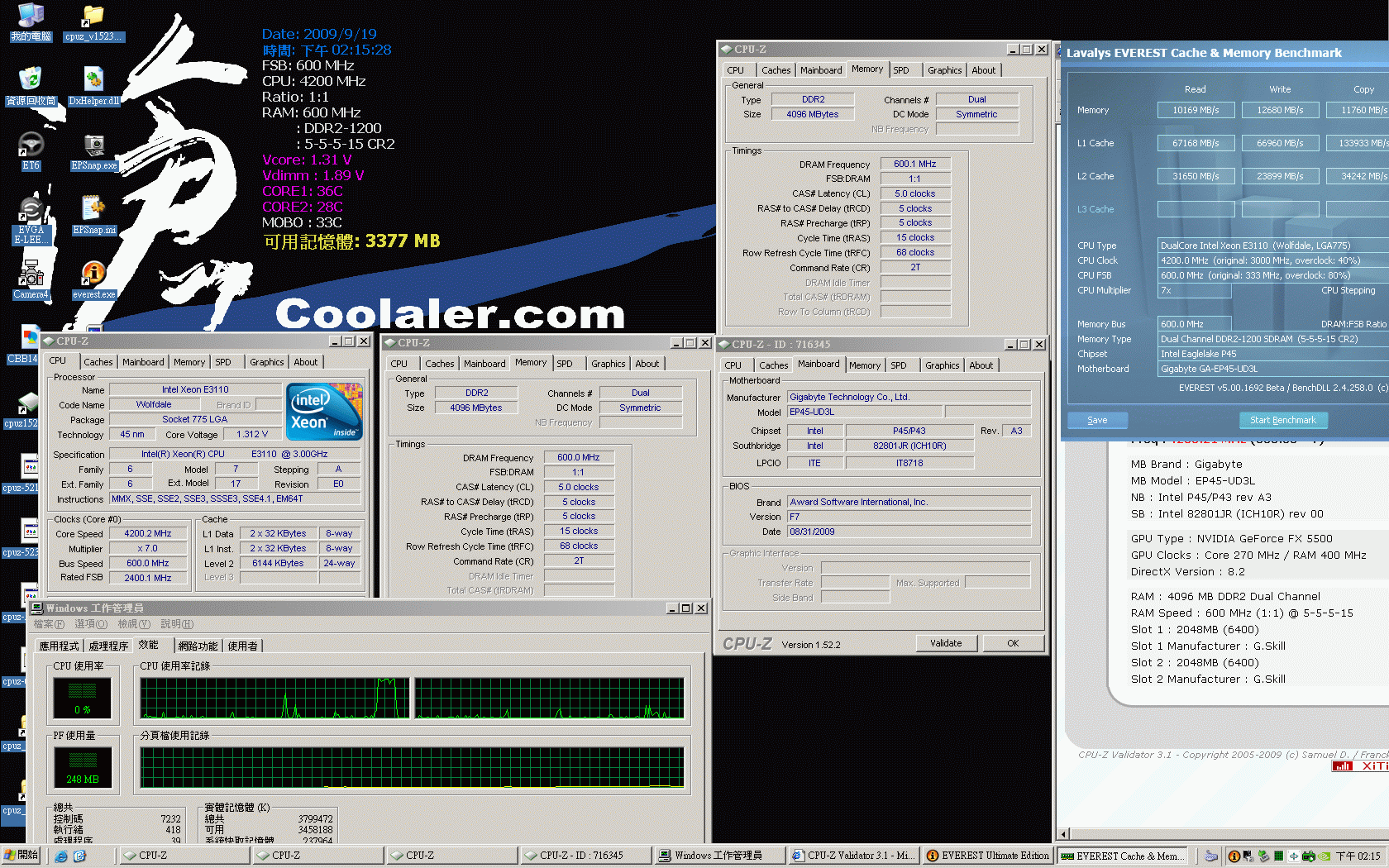Open Caches tab in CPU-Z ID 716345 window
Viewport: 1389px width, 868px height.
click(773, 365)
